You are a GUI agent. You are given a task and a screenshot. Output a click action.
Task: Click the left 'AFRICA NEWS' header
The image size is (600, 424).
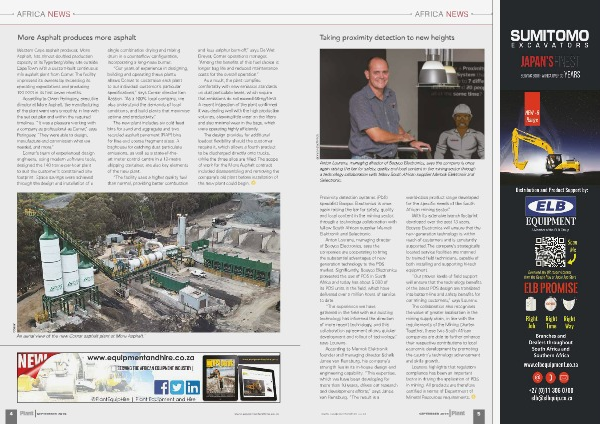coord(44,14)
